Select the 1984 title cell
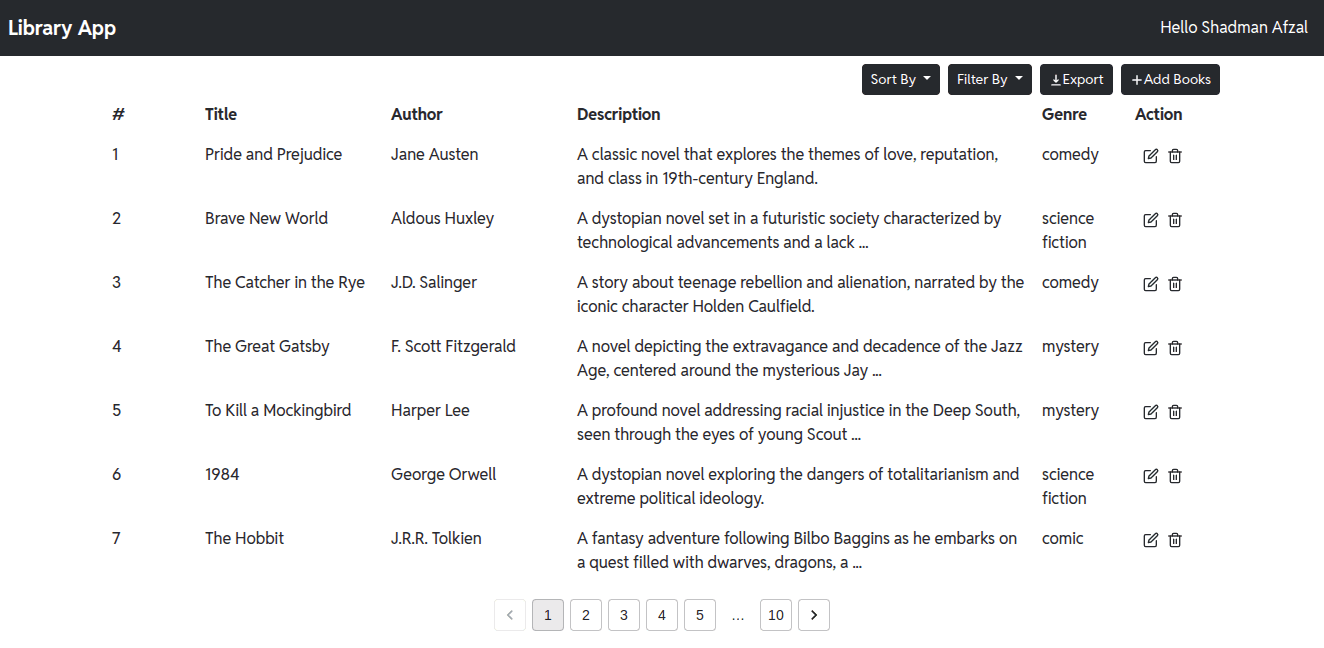1324x648 pixels. (x=222, y=474)
